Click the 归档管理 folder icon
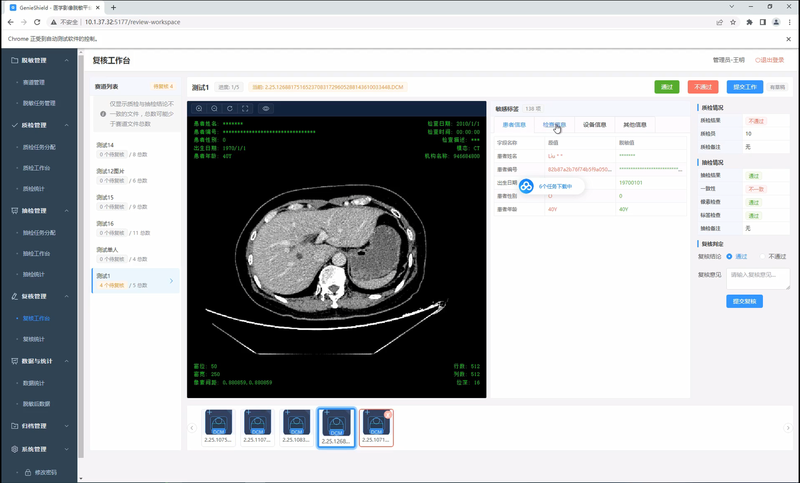This screenshot has width=800, height=483. [14, 426]
